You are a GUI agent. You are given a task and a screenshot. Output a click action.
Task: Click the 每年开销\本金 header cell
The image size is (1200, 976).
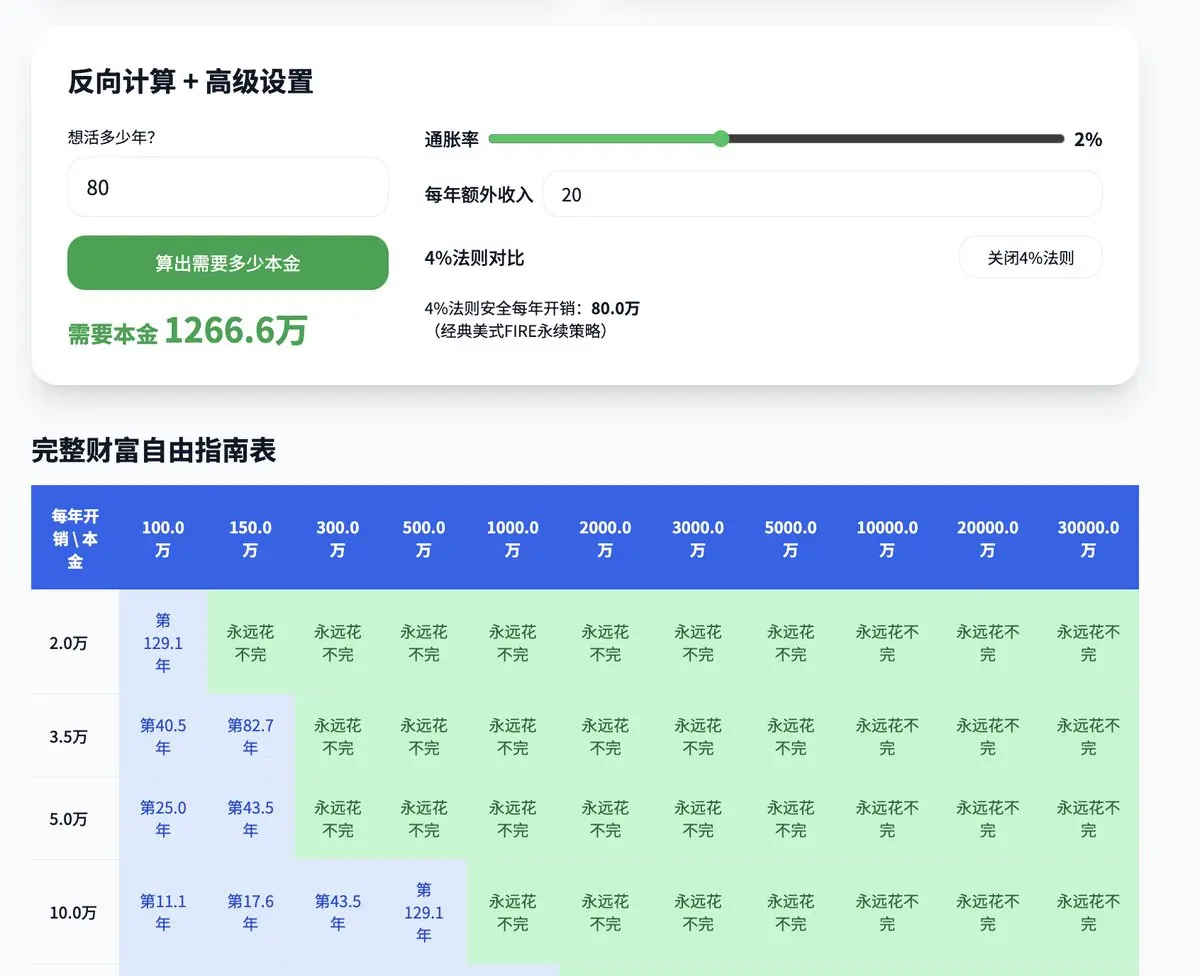(75, 538)
